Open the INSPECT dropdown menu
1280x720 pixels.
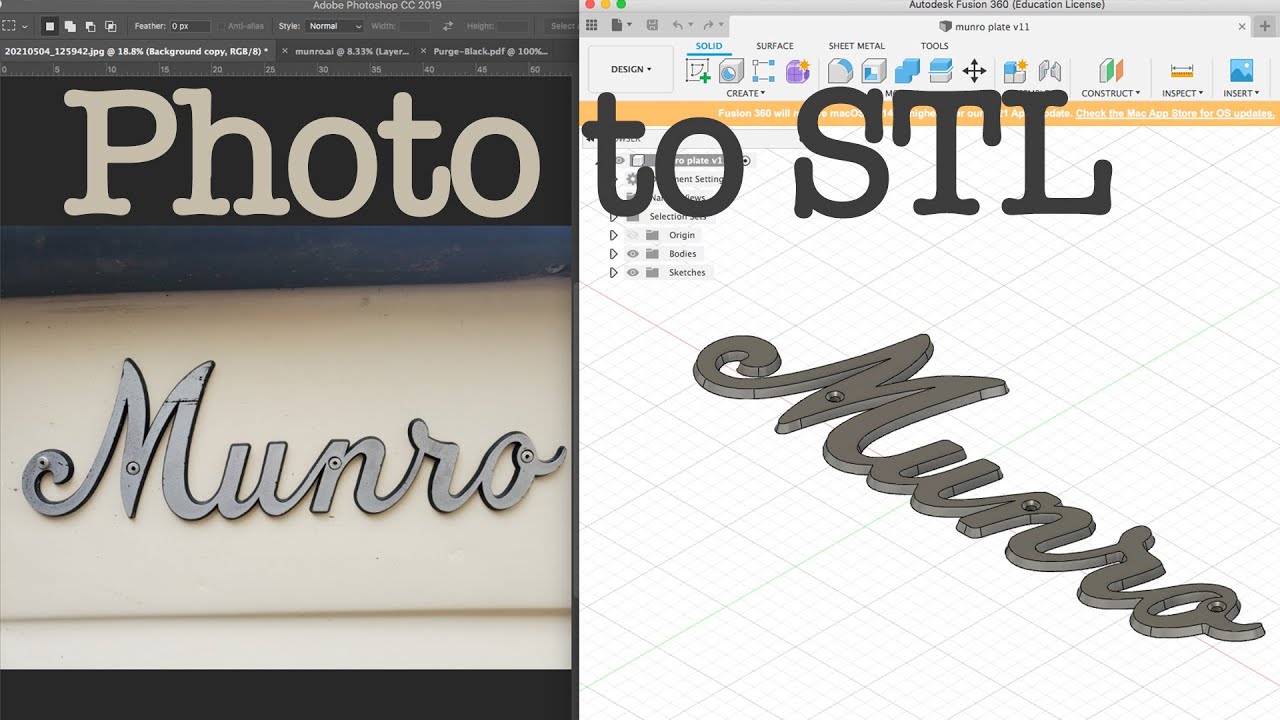(1183, 93)
